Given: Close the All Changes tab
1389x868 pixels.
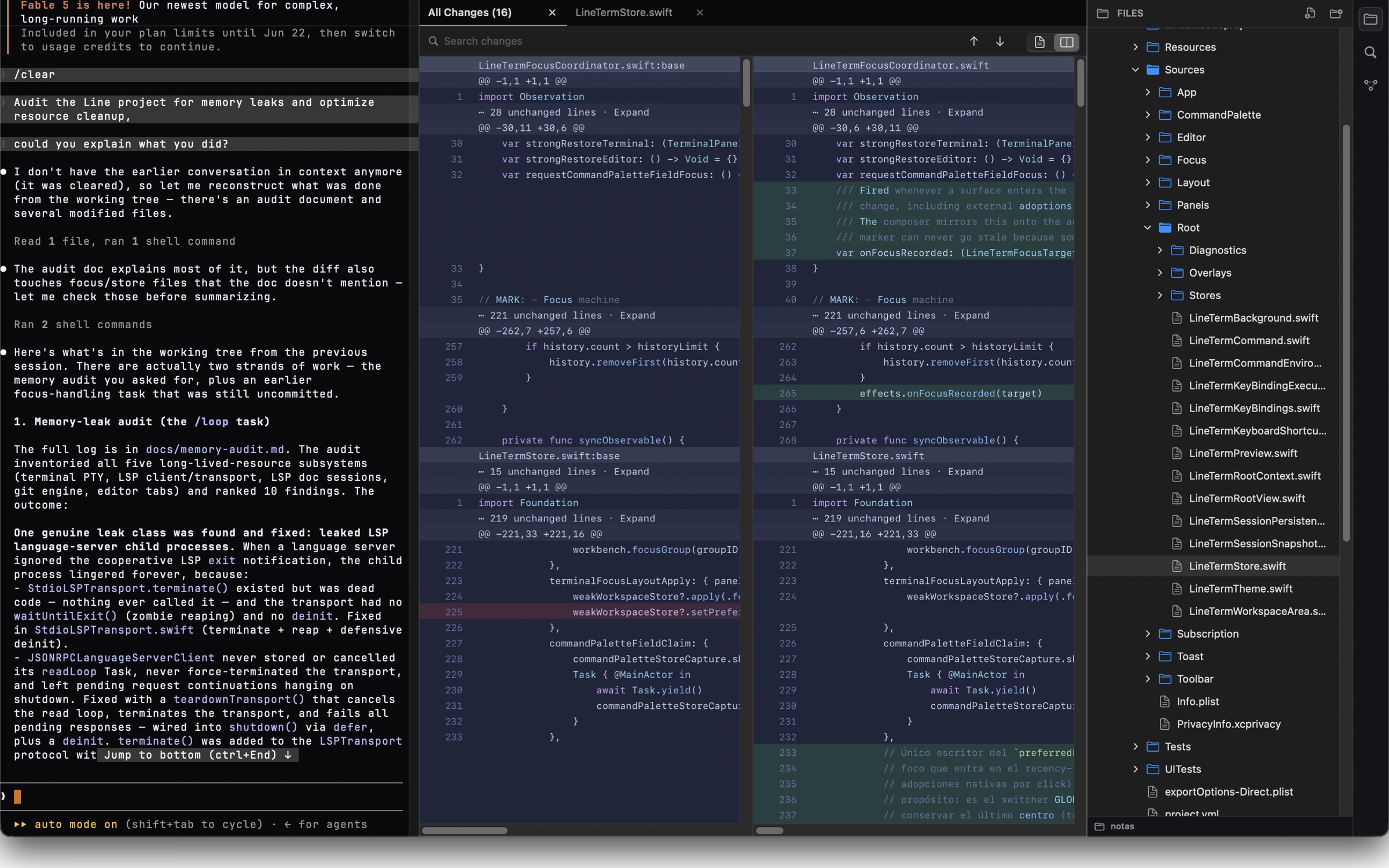Looking at the screenshot, I should click(x=552, y=13).
